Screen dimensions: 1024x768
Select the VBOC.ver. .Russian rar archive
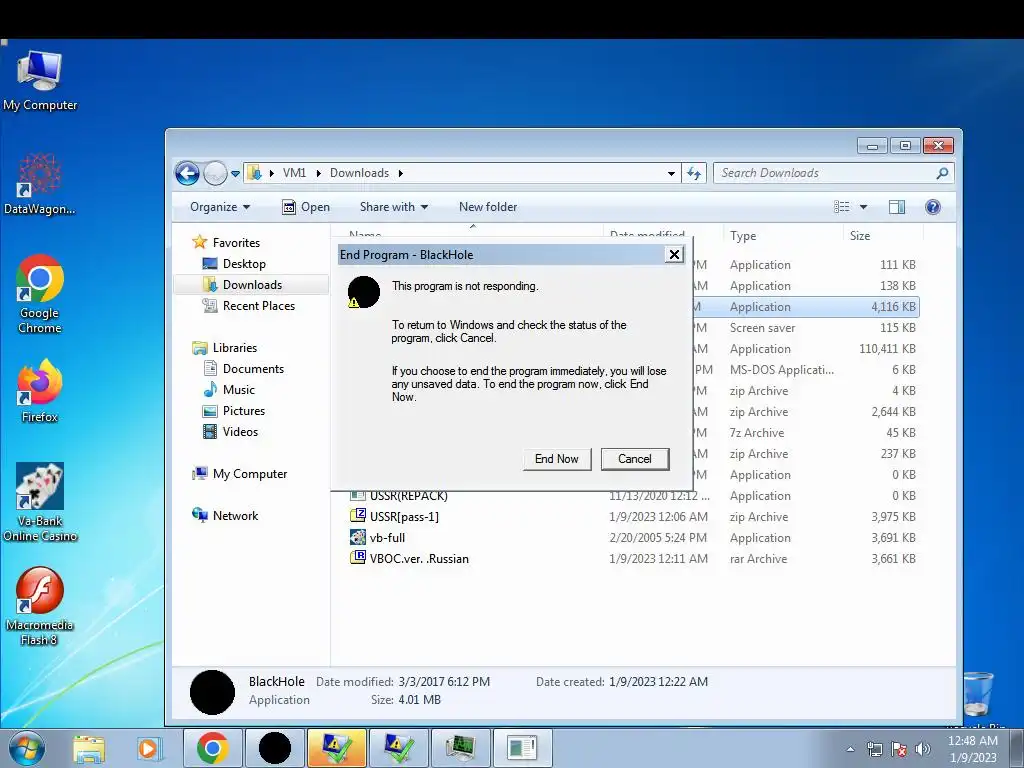(x=419, y=558)
